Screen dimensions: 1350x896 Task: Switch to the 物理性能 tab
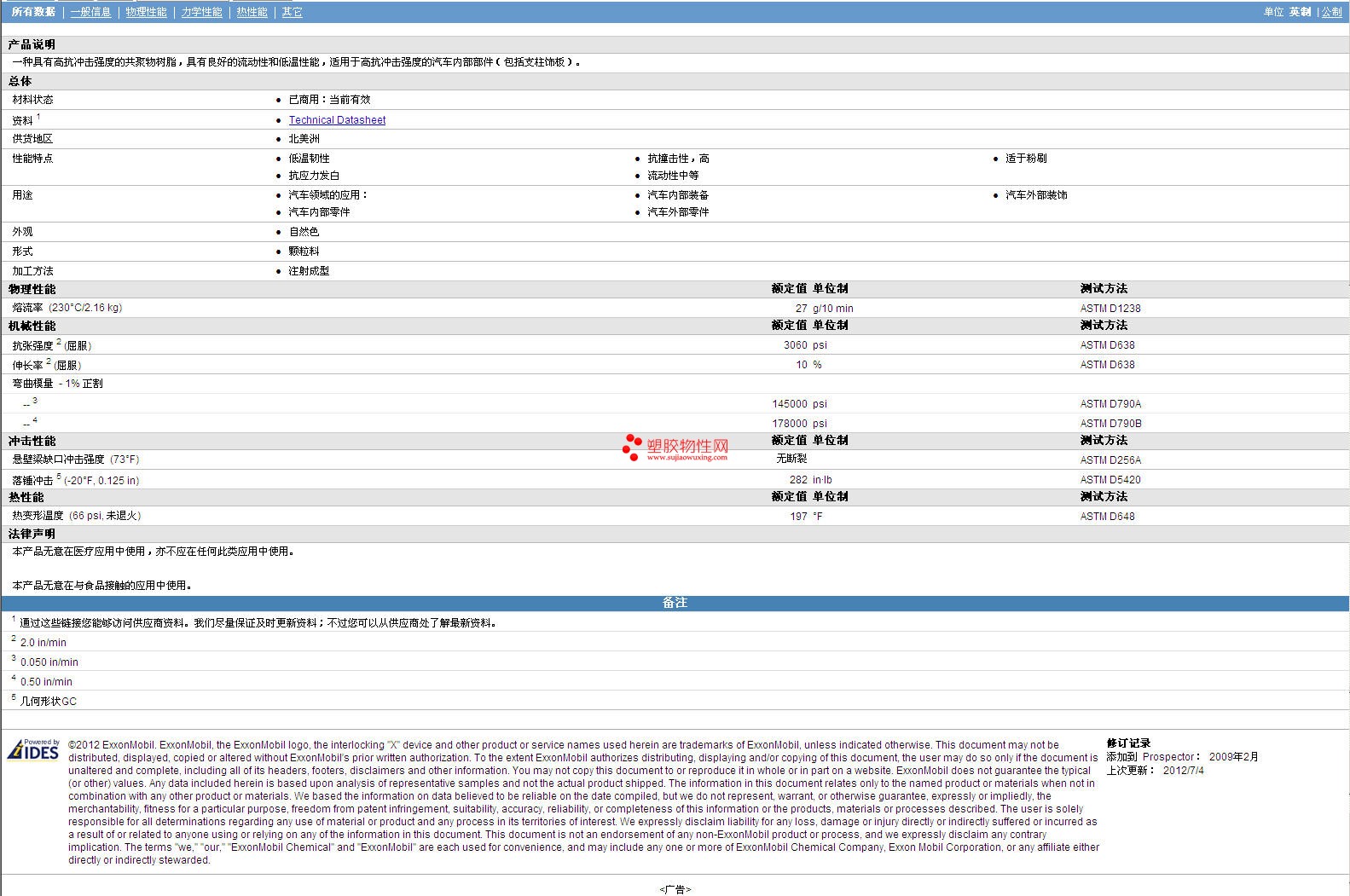146,12
